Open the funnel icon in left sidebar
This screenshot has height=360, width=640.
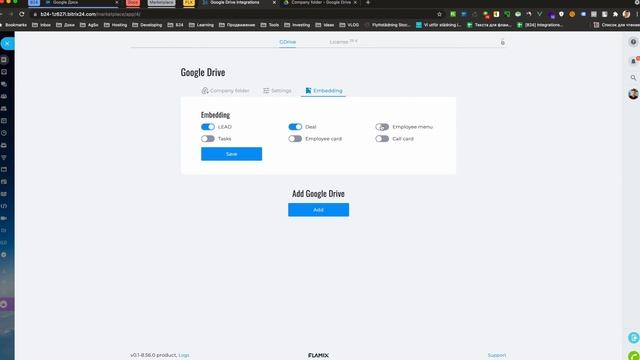pos(4,158)
